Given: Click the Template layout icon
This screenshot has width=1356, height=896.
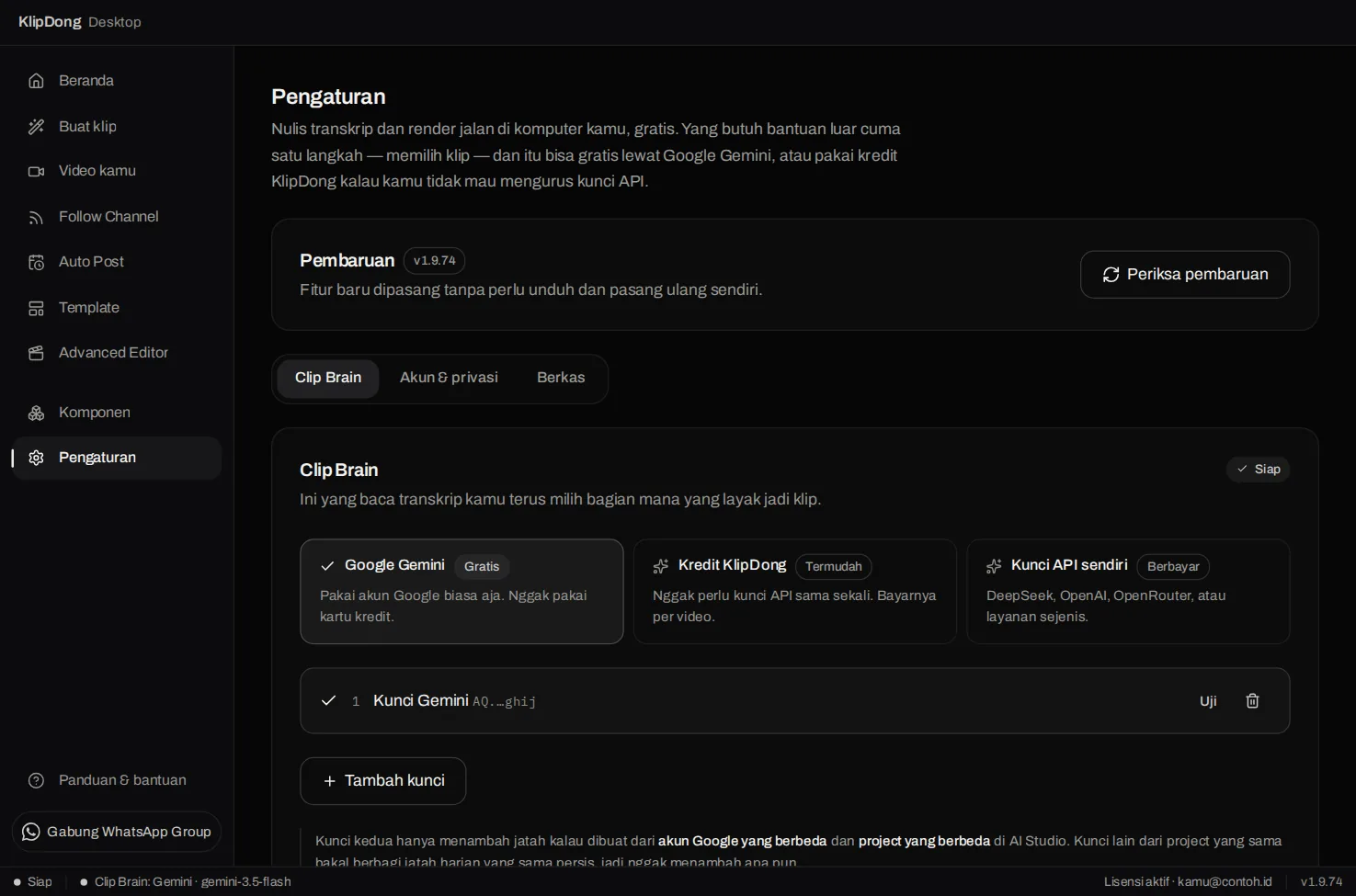Looking at the screenshot, I should [36, 308].
